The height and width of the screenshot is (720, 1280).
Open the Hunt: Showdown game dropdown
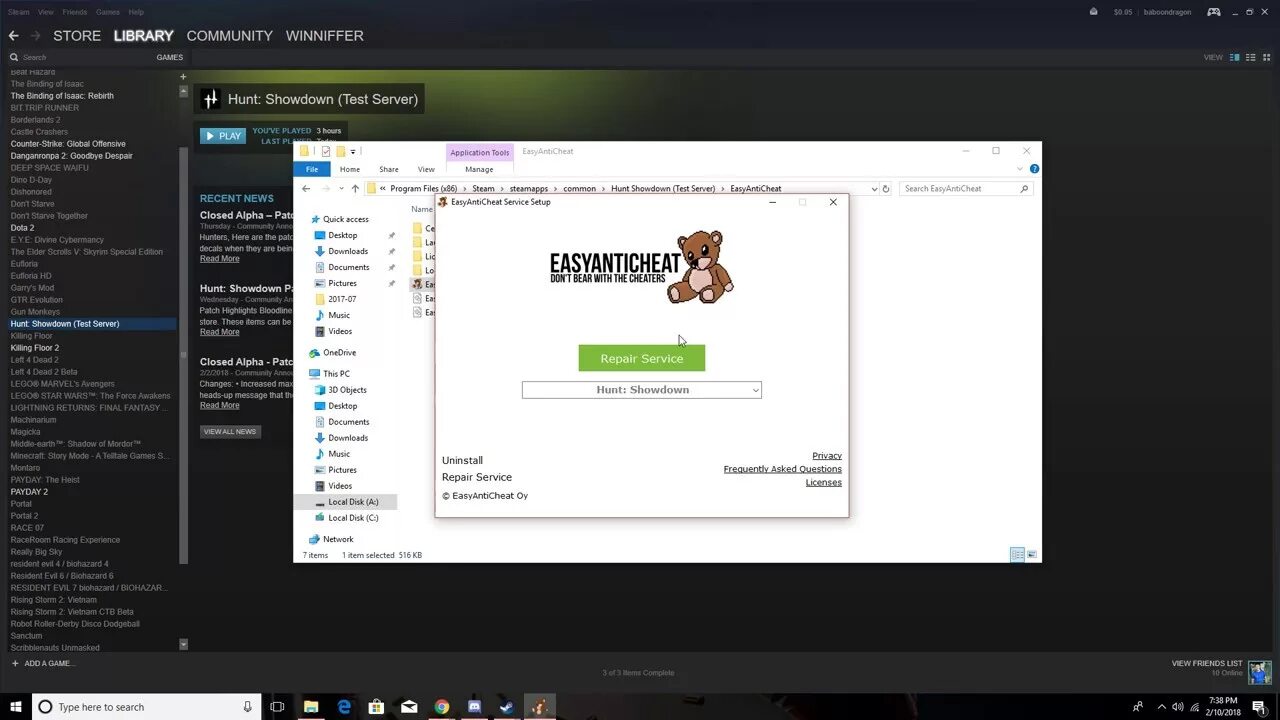641,390
